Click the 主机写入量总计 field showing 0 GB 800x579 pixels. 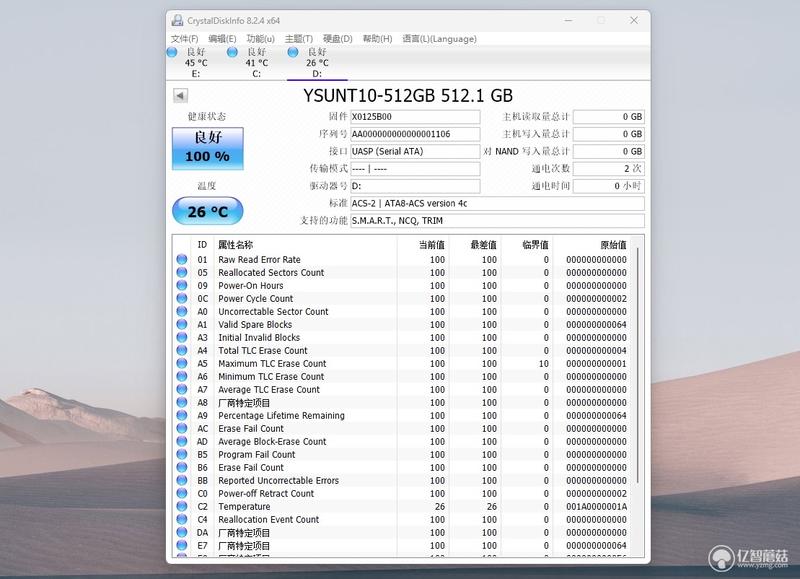click(609, 134)
